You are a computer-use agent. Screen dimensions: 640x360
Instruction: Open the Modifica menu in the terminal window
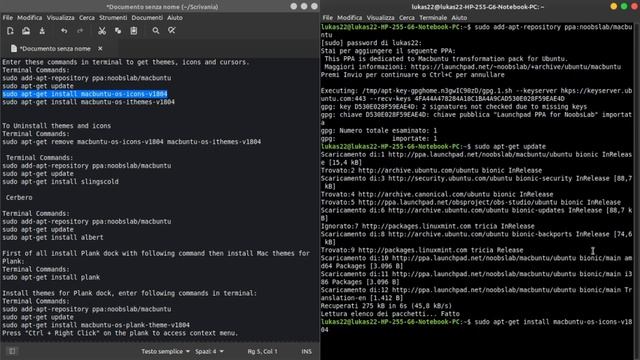[x=349, y=18]
